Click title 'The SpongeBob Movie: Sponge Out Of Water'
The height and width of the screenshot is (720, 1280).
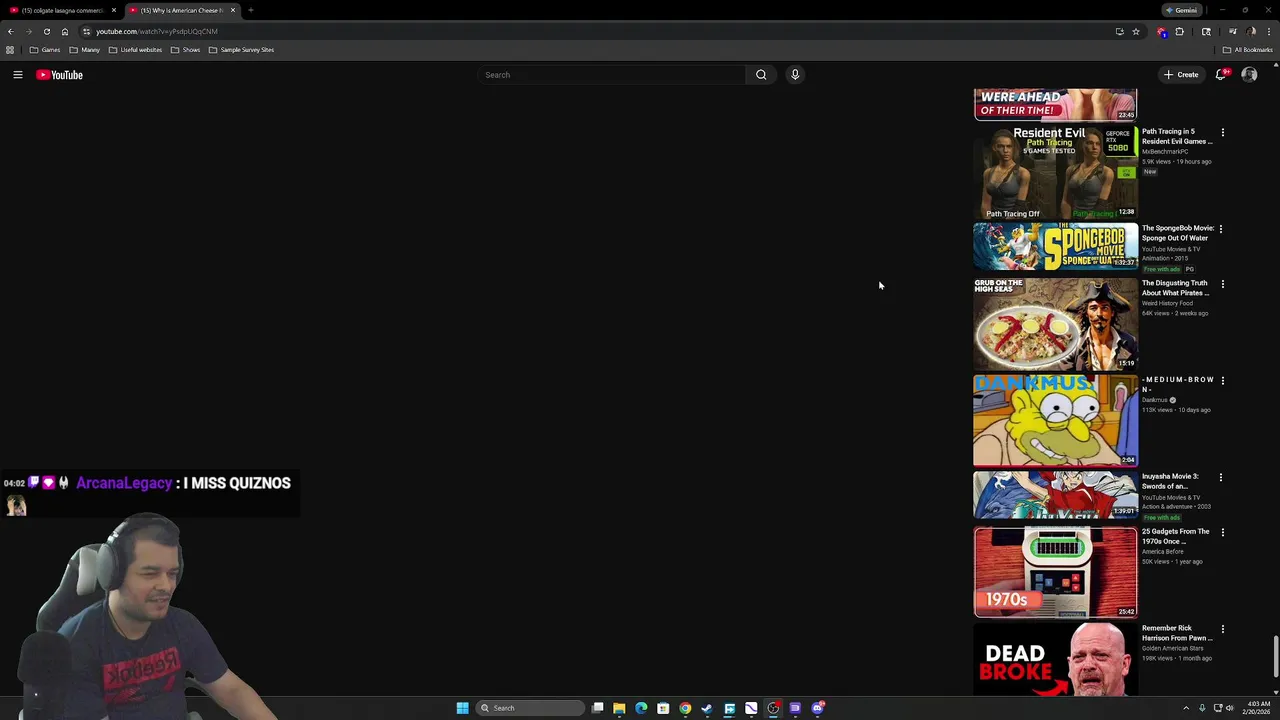click(1178, 233)
